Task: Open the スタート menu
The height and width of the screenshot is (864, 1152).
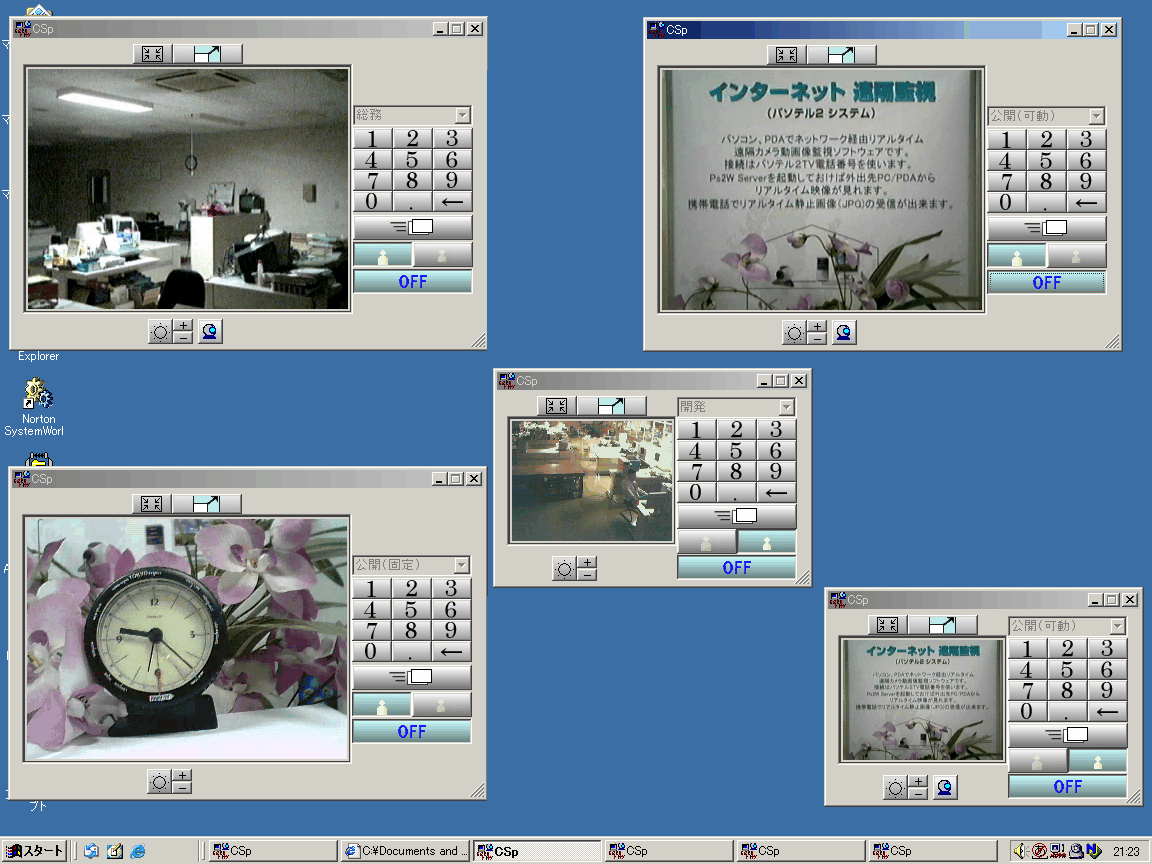Action: pos(34,851)
